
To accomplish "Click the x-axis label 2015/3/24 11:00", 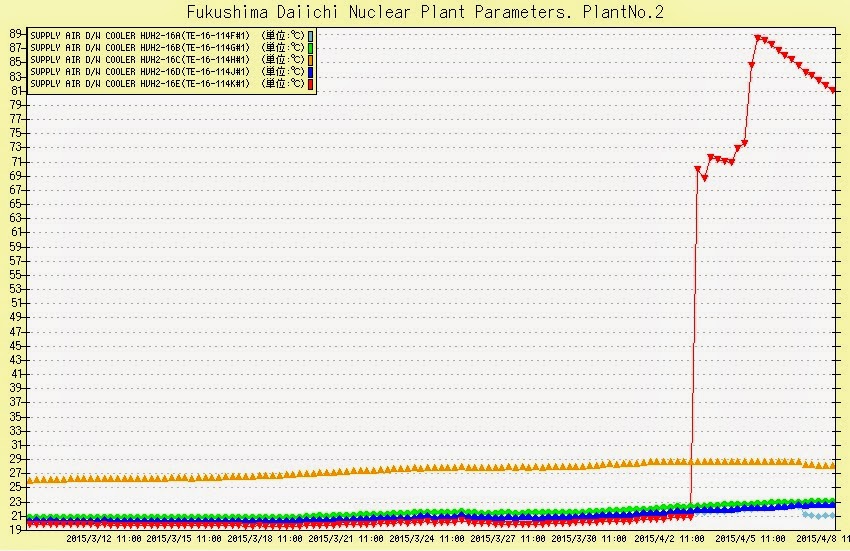I will [427, 539].
